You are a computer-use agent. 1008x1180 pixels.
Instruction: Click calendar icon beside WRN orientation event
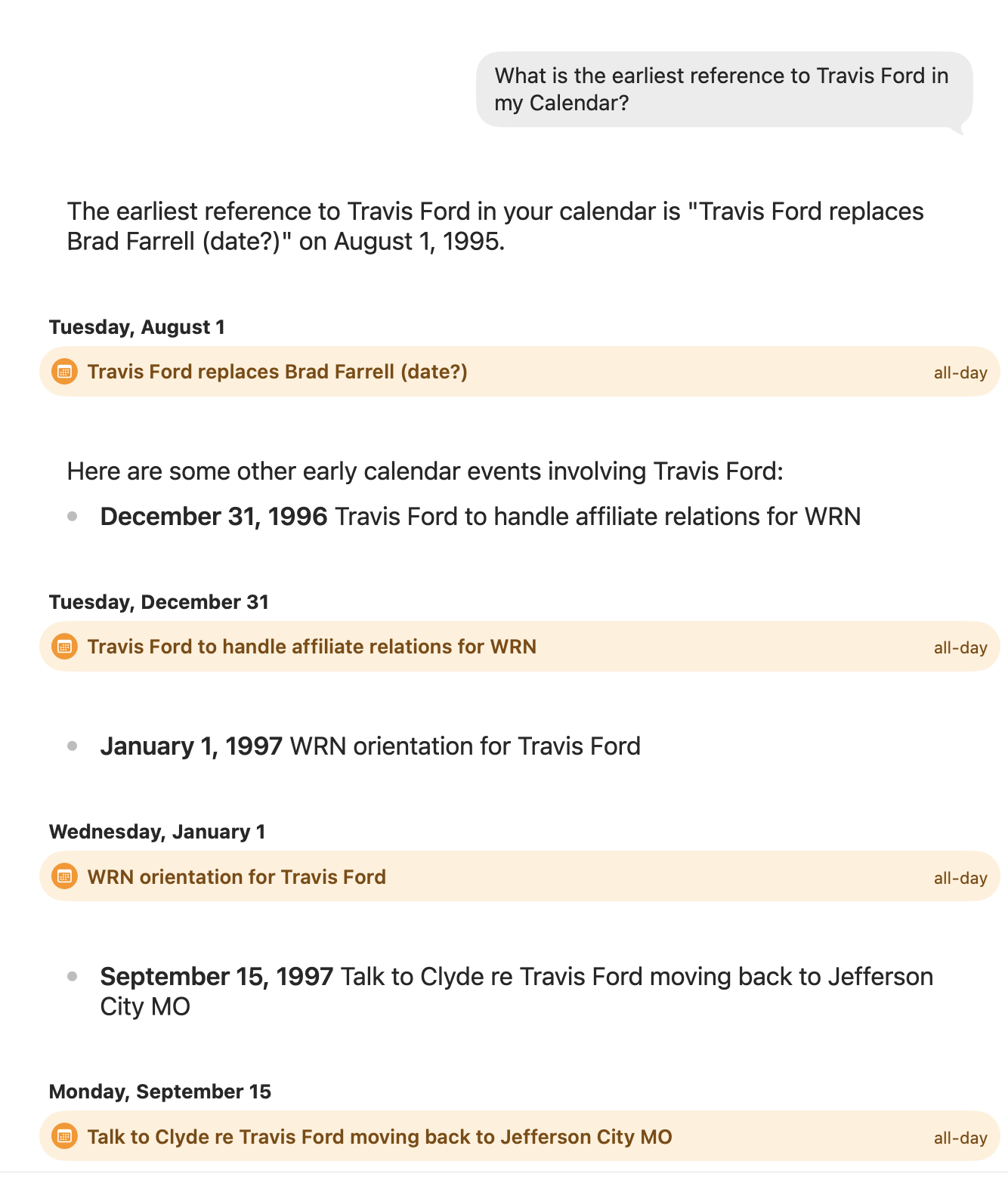pyautogui.click(x=64, y=876)
